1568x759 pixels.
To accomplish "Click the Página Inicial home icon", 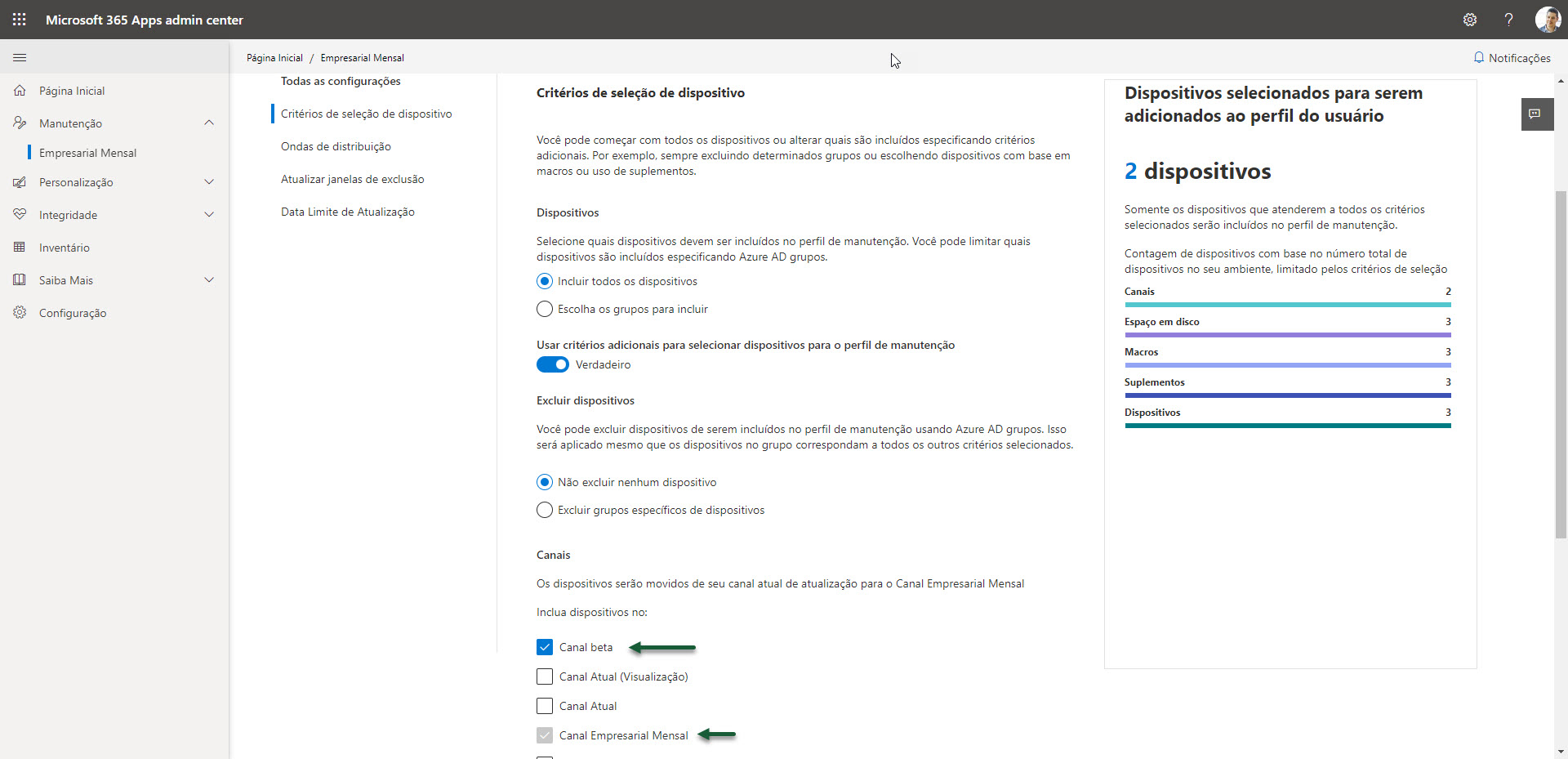I will coord(20,91).
